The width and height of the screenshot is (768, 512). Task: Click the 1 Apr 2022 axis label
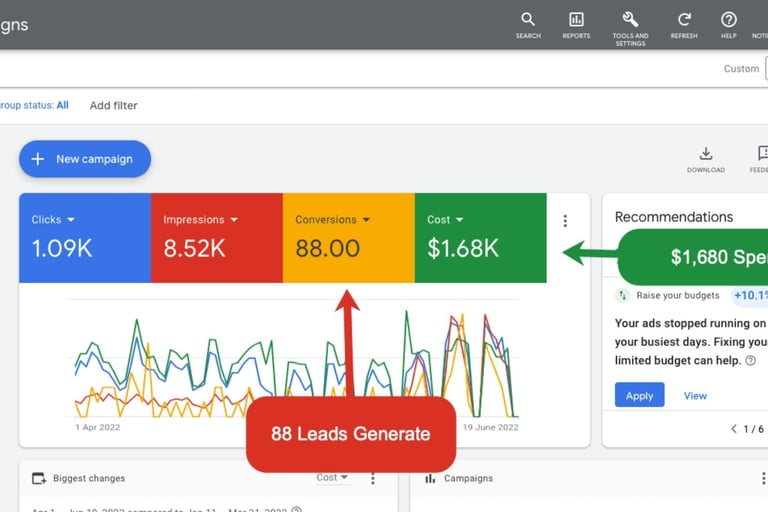click(x=97, y=427)
